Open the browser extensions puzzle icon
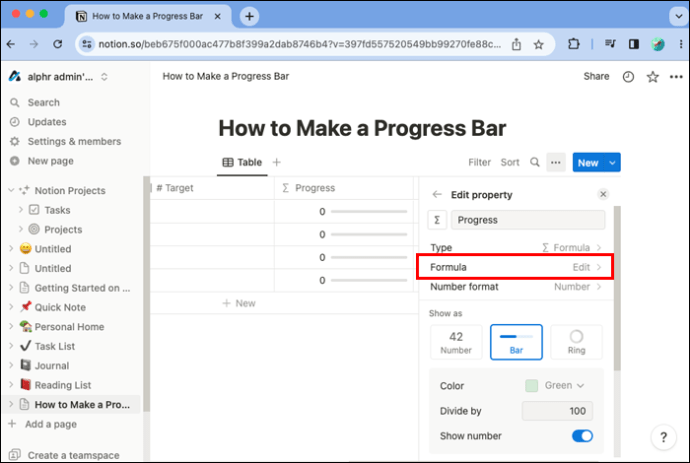Viewport: 690px width, 463px height. [573, 44]
